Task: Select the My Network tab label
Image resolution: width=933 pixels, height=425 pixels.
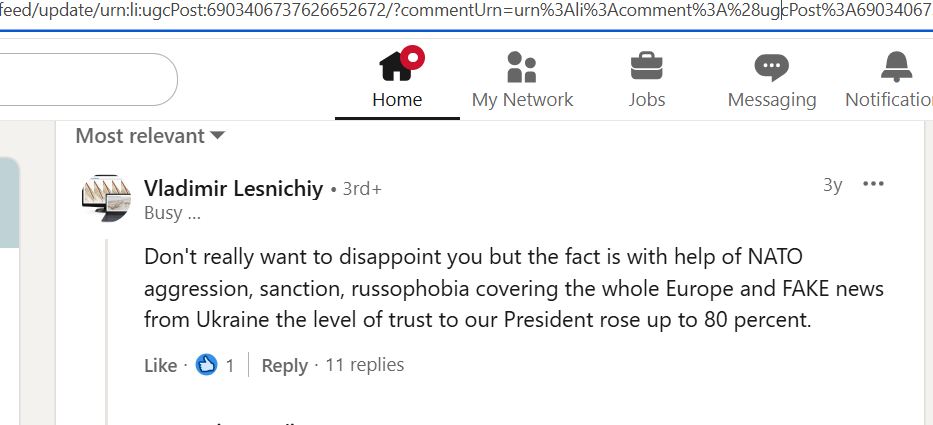Action: (522, 100)
